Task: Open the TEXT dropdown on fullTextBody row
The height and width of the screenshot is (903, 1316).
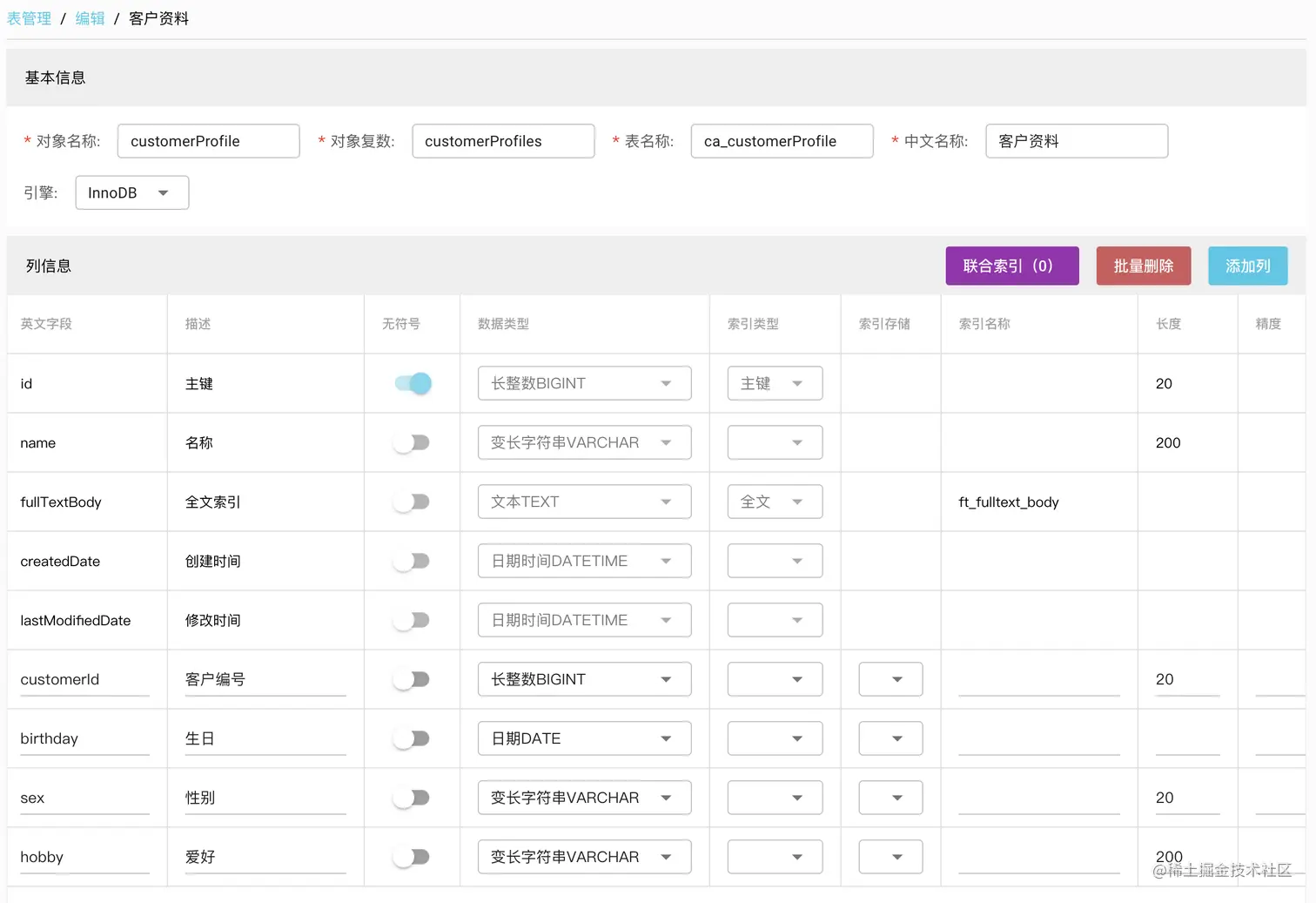Action: (x=583, y=502)
